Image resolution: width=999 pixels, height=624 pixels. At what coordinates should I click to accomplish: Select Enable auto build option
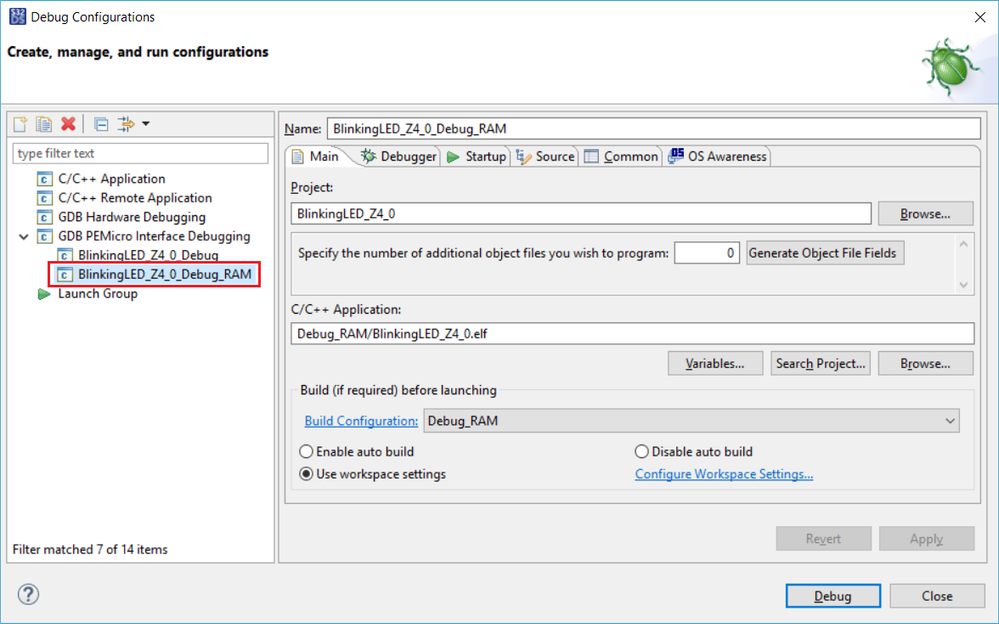coord(307,452)
